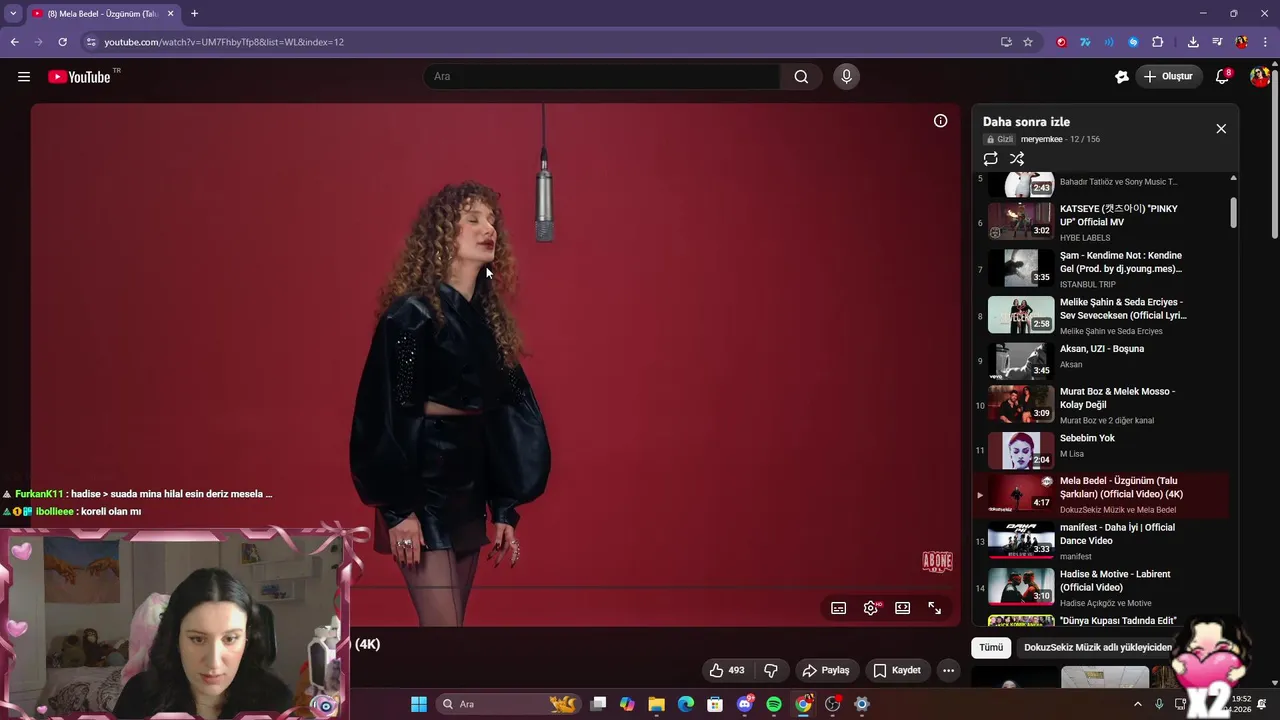
Task: Go to the YouTube home logo
Action: 79,77
